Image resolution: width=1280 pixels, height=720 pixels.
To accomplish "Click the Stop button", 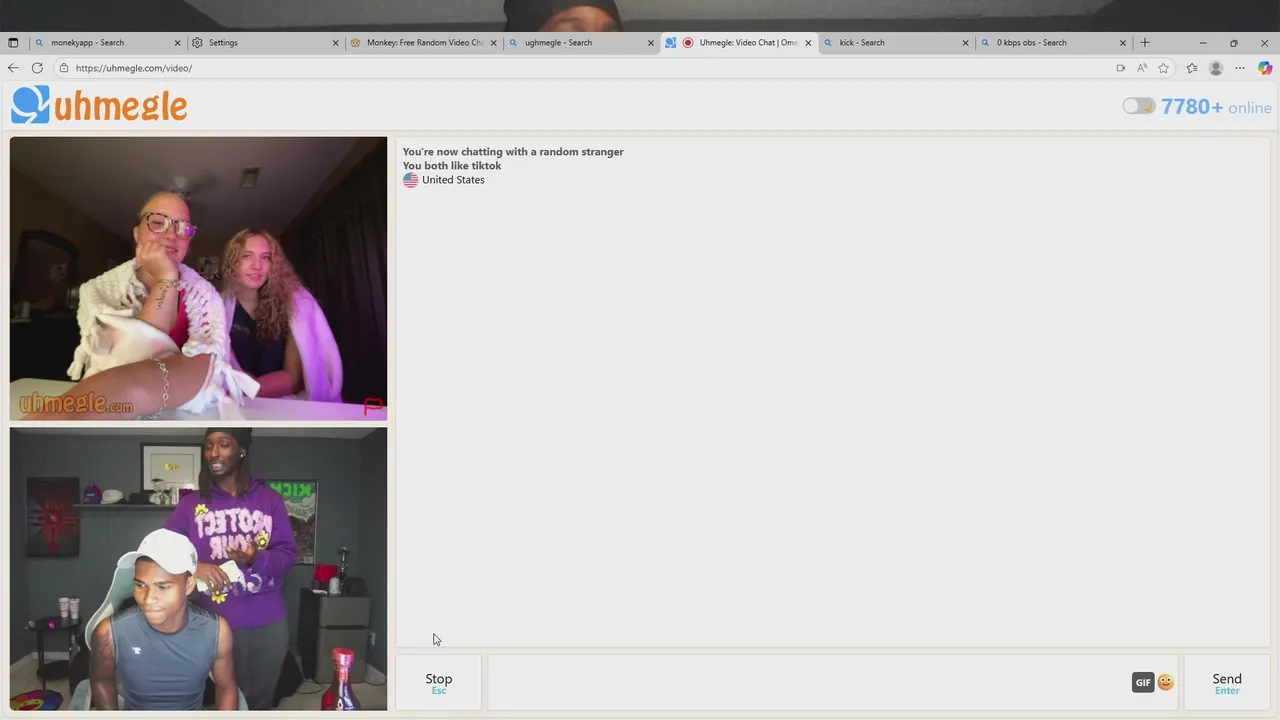I will (438, 683).
